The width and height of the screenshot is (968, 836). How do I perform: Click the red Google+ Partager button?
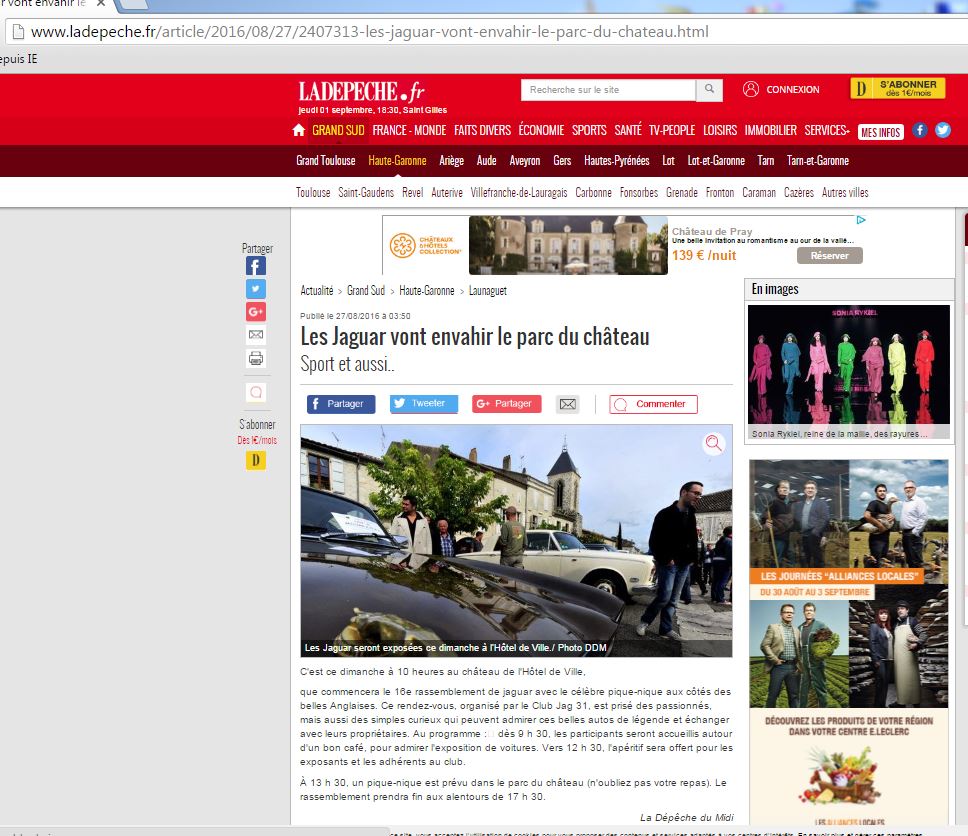click(x=507, y=404)
